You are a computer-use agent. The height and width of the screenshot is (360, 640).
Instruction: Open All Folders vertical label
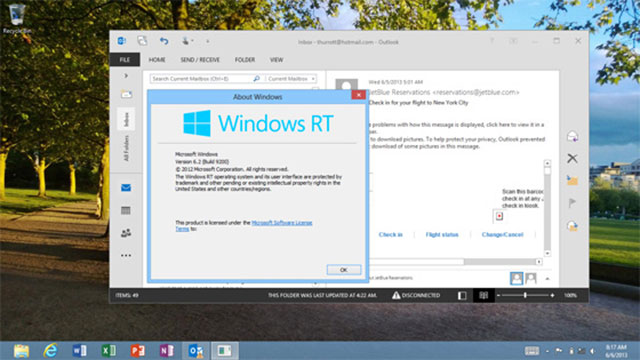pos(126,148)
